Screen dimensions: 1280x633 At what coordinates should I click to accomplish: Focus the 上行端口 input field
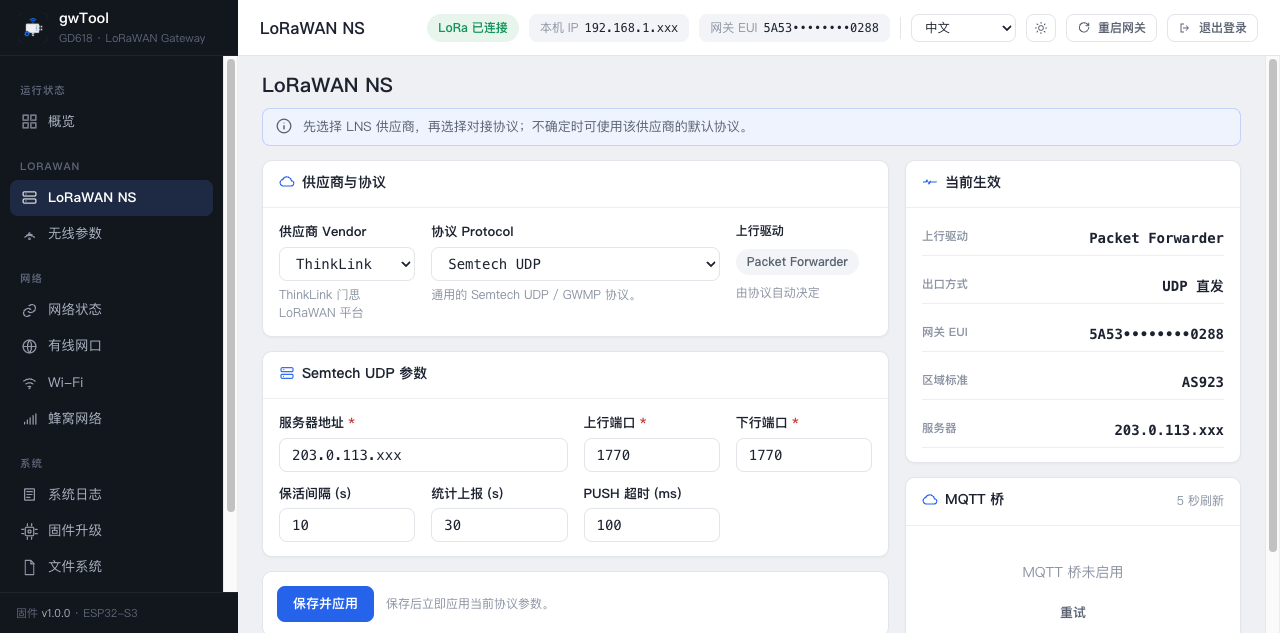click(x=652, y=455)
